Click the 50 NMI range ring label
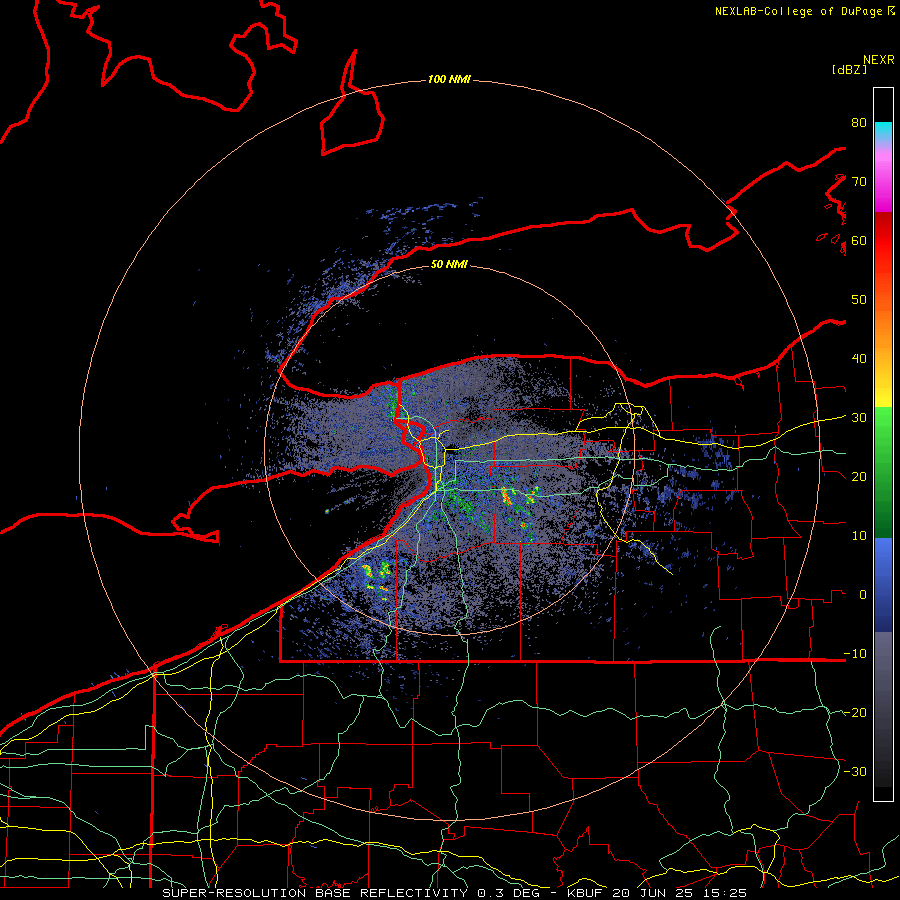This screenshot has height=900, width=900. click(449, 264)
